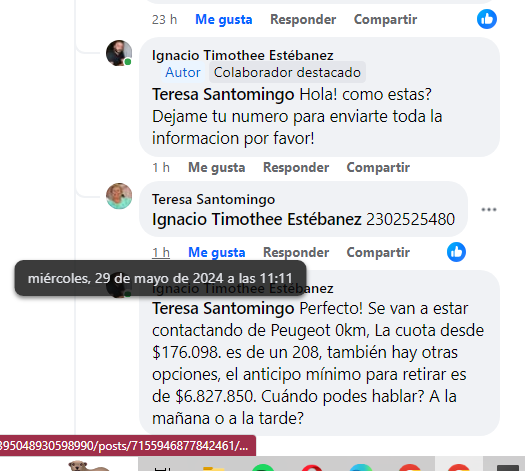Open File Explorer folder icon in taskbar
Screen dimensions: 525x471
point(213,468)
